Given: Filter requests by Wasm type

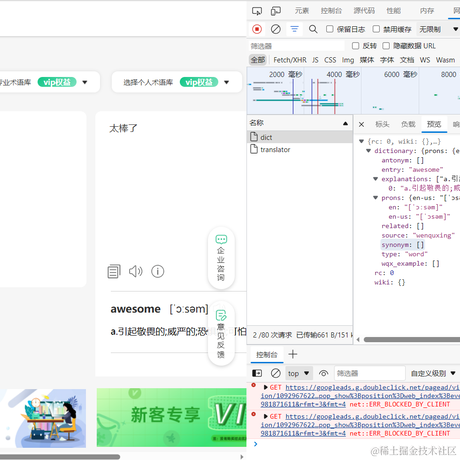Looking at the screenshot, I should 445,60.
